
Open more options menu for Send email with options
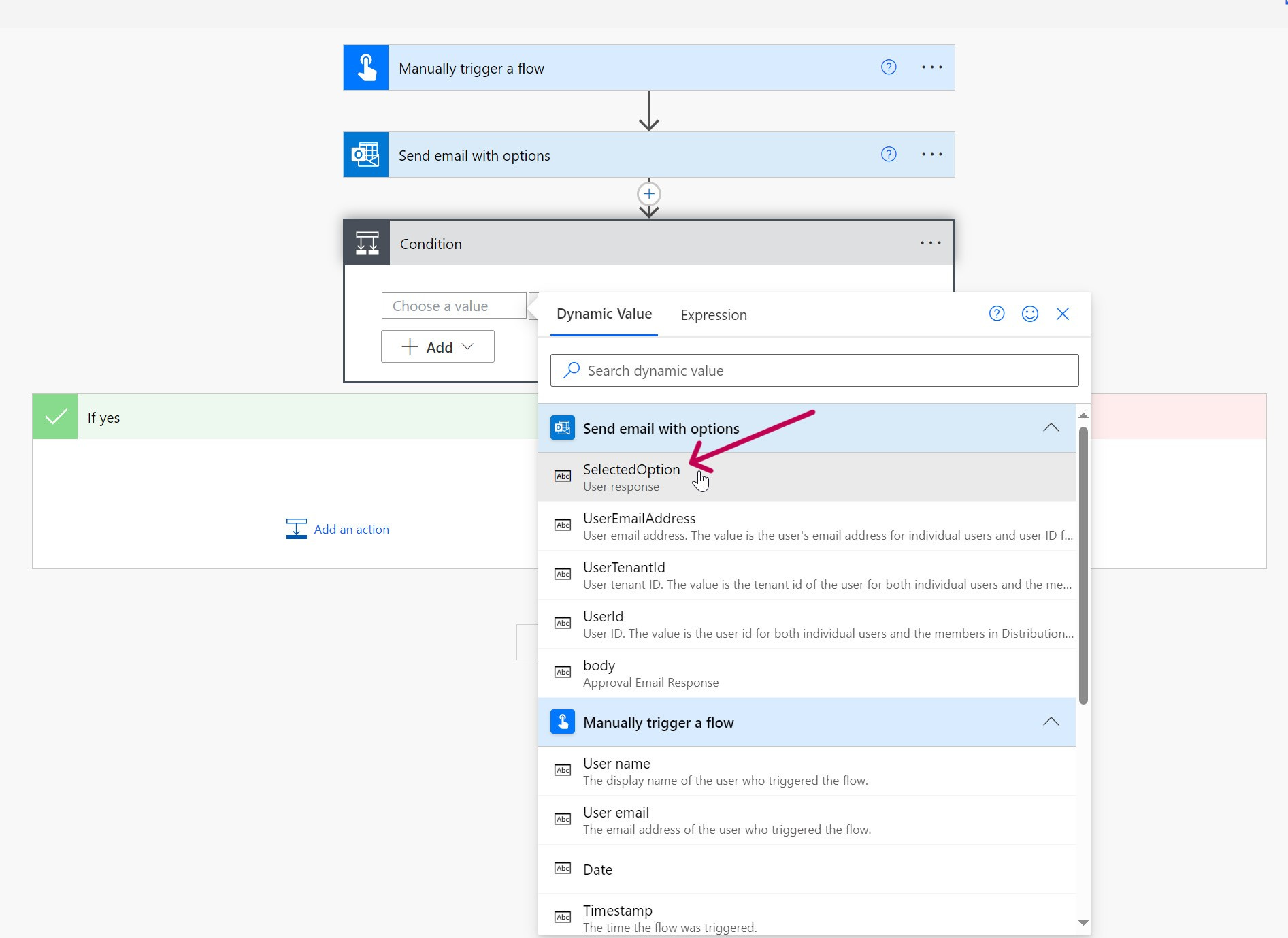point(931,154)
